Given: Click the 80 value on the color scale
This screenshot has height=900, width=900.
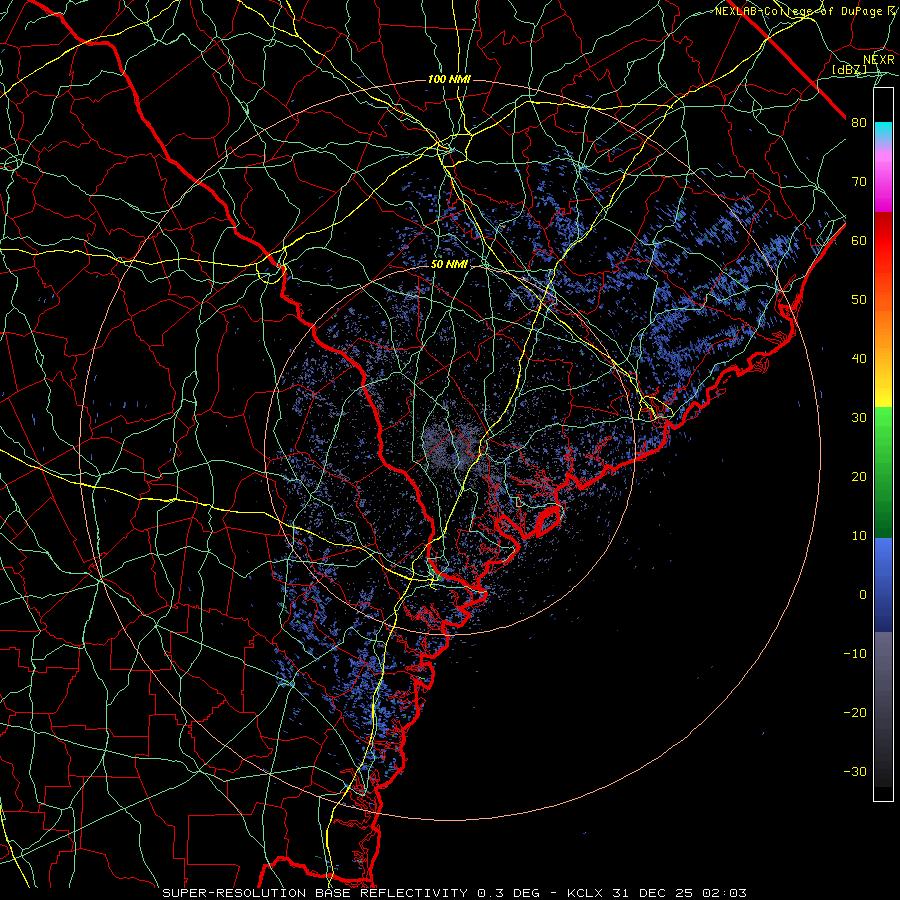Looking at the screenshot, I should [859, 123].
